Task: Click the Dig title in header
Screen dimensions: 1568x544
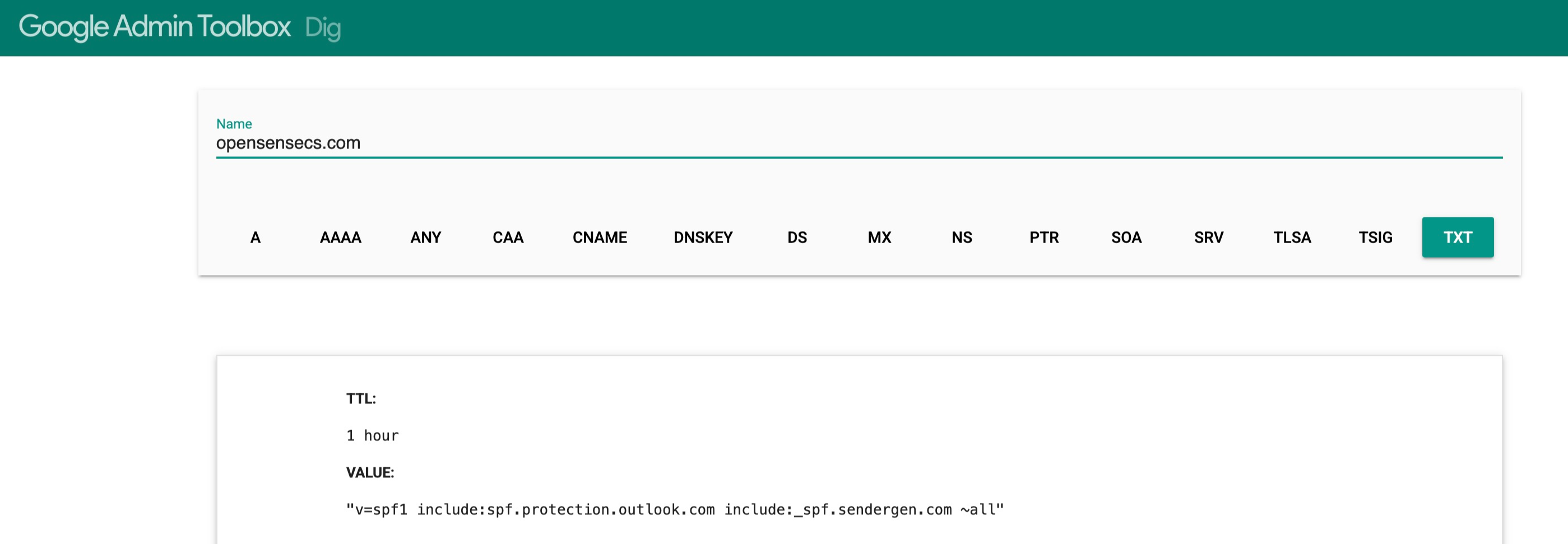Action: point(323,28)
